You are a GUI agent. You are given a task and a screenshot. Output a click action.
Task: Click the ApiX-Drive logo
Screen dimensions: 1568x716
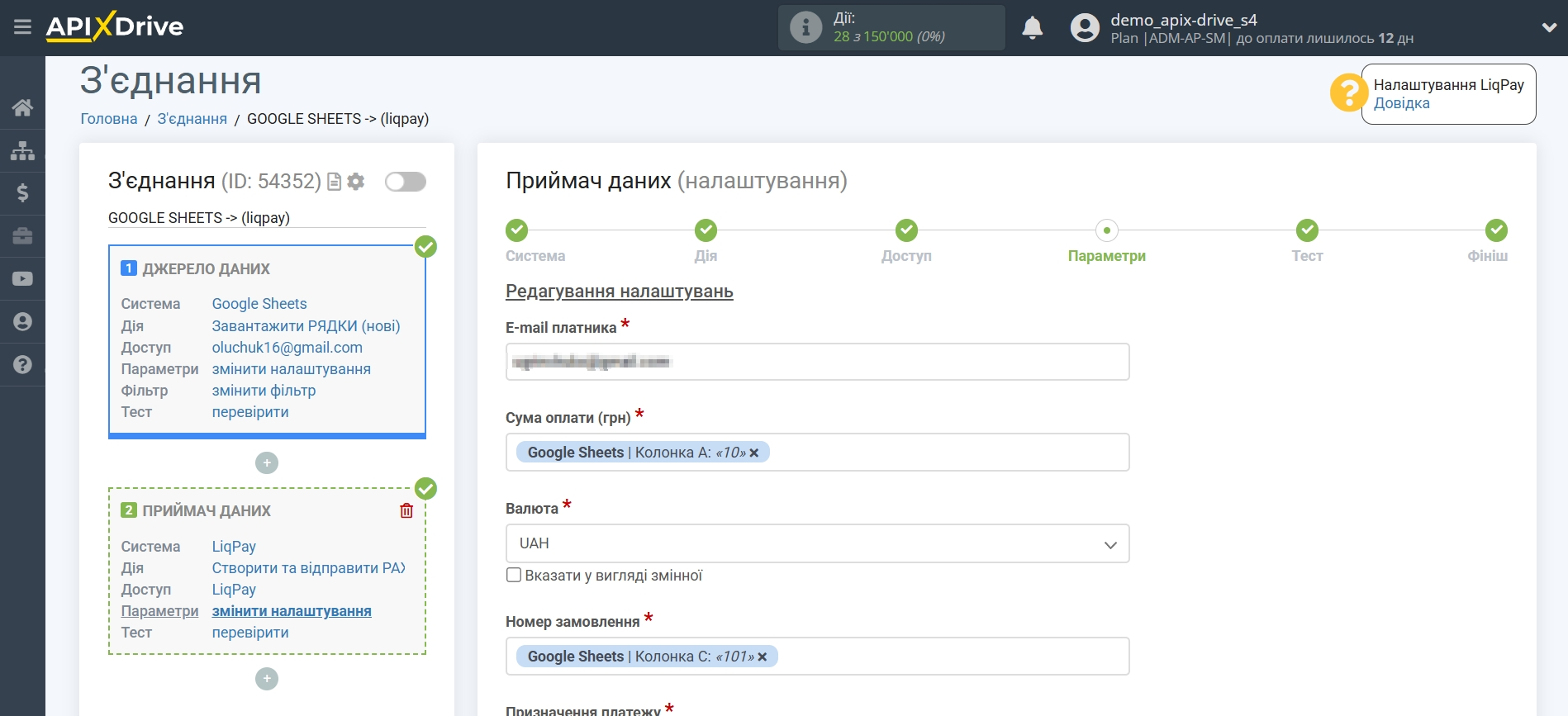tap(115, 26)
